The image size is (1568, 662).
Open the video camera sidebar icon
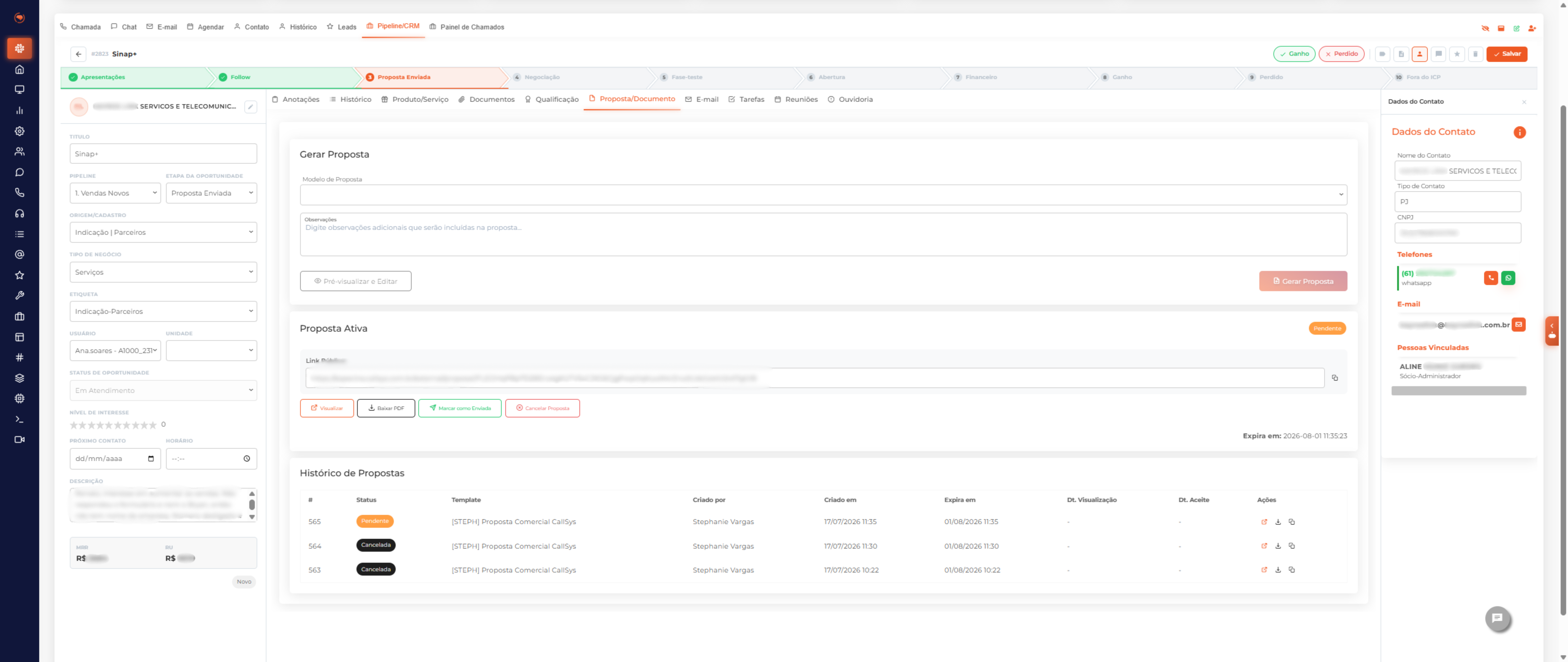click(19, 440)
